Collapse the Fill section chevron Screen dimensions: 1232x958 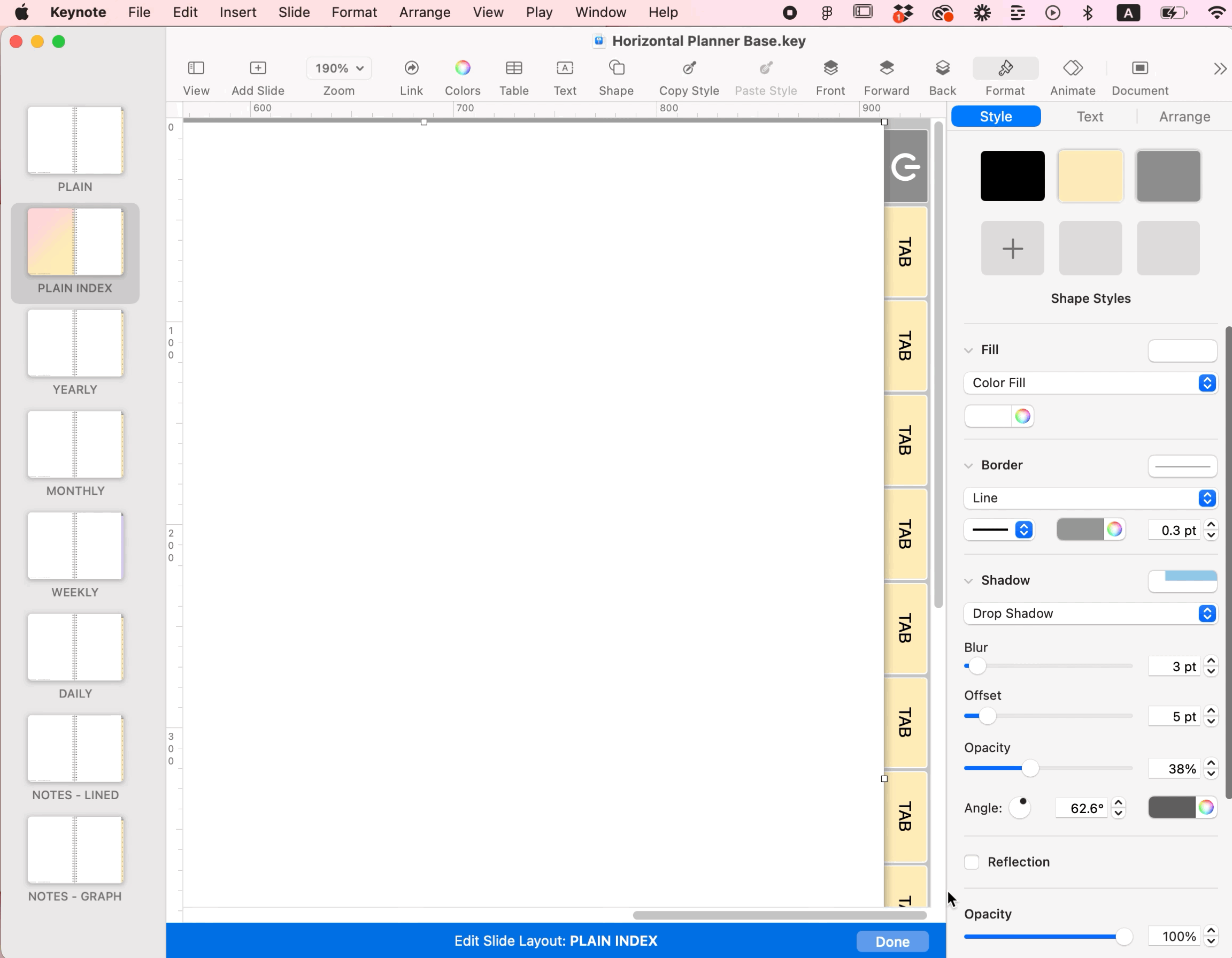pyautogui.click(x=968, y=350)
